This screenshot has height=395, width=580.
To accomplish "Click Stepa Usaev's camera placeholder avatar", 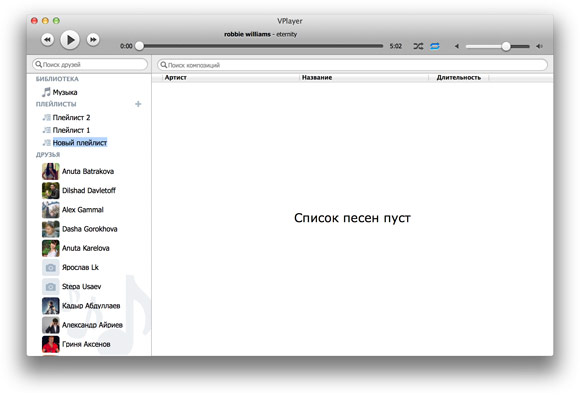I will (51, 287).
